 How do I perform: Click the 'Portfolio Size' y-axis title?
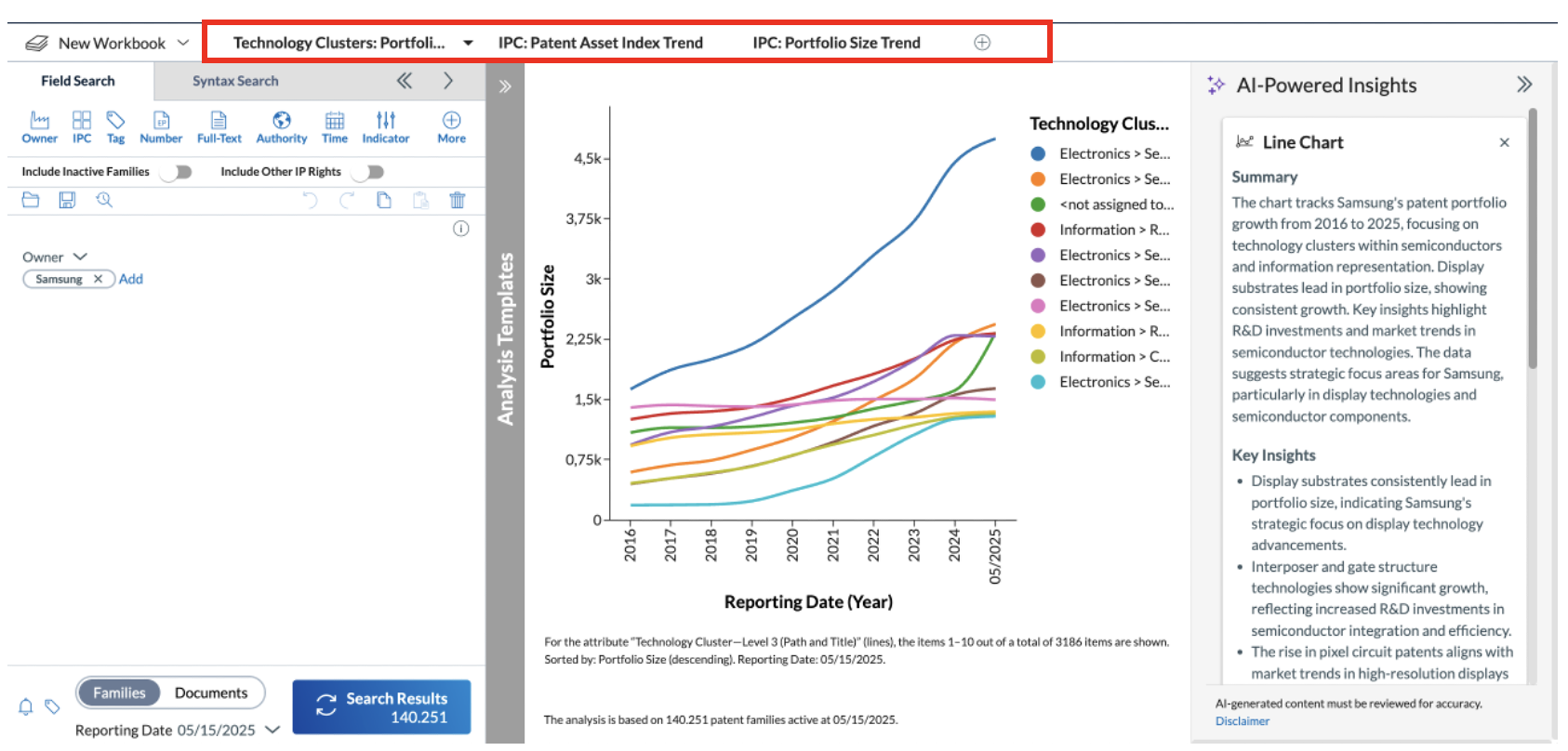click(x=548, y=316)
